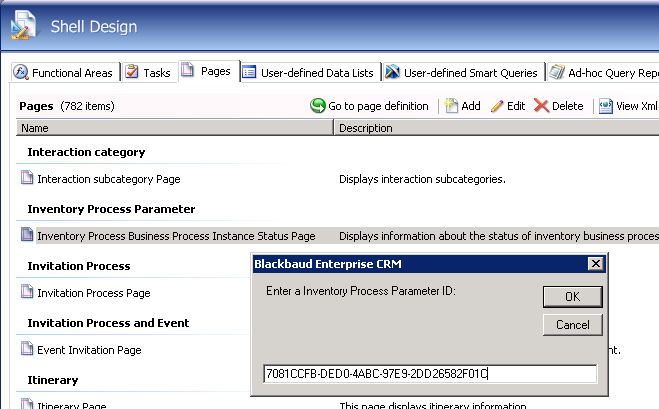Image resolution: width=659 pixels, height=409 pixels.
Task: Click the Add toolbar button
Action: (x=463, y=106)
